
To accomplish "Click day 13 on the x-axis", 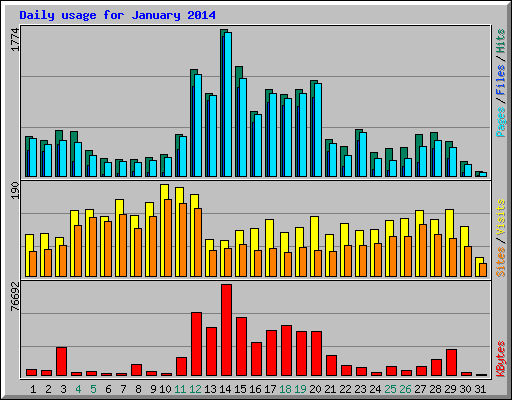I will pos(210,389).
